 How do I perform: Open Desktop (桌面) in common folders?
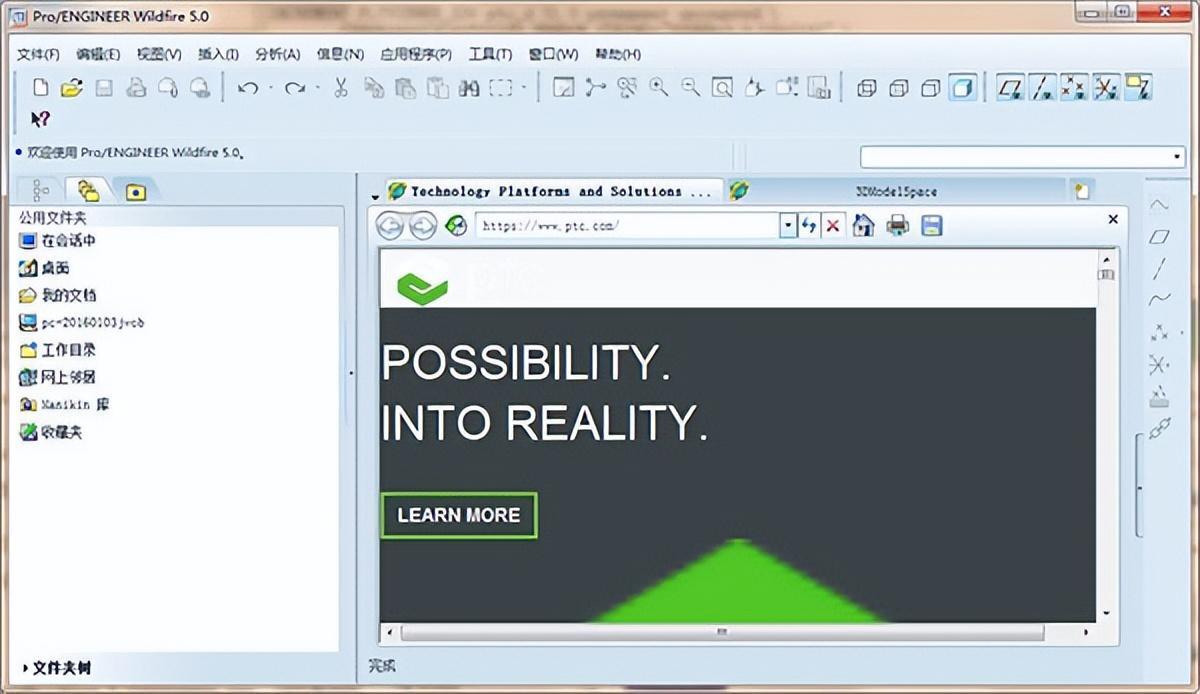tap(45, 268)
